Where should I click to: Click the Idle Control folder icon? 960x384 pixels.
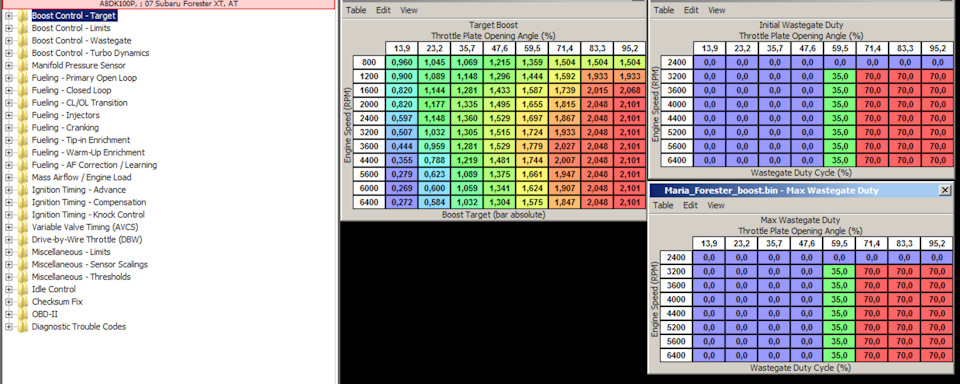23,289
